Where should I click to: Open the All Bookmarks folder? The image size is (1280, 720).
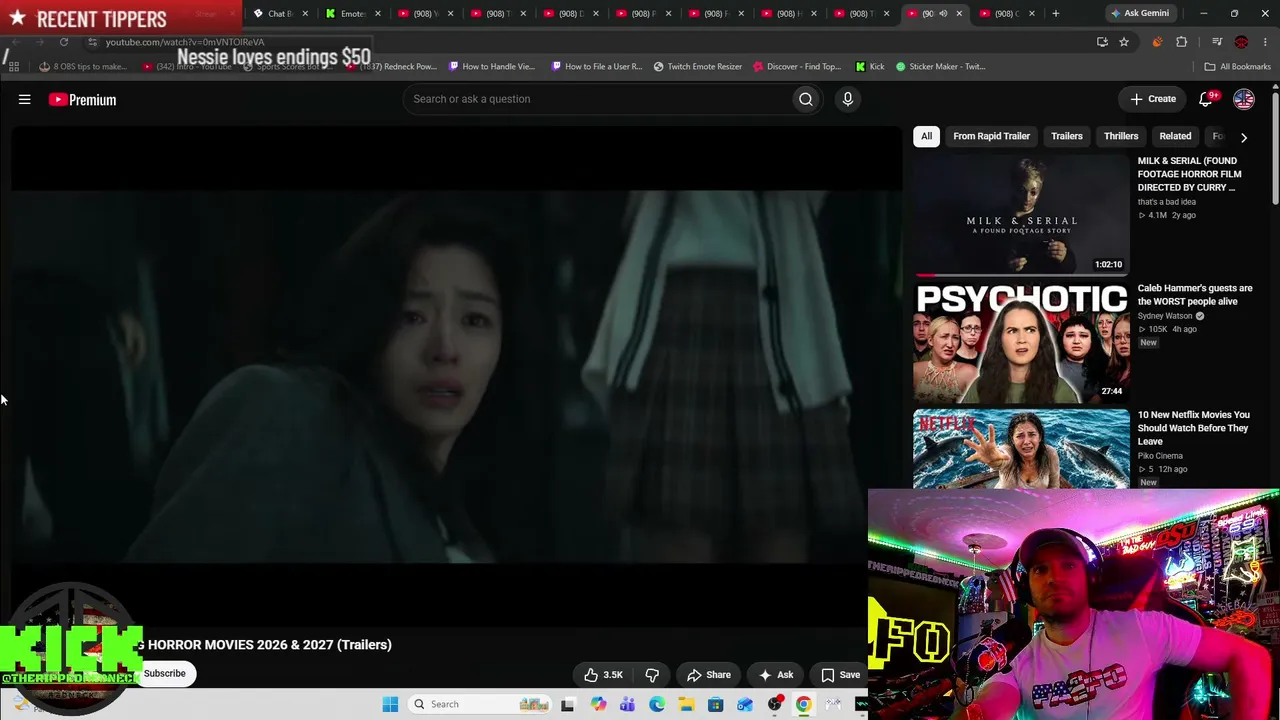pyautogui.click(x=1237, y=66)
